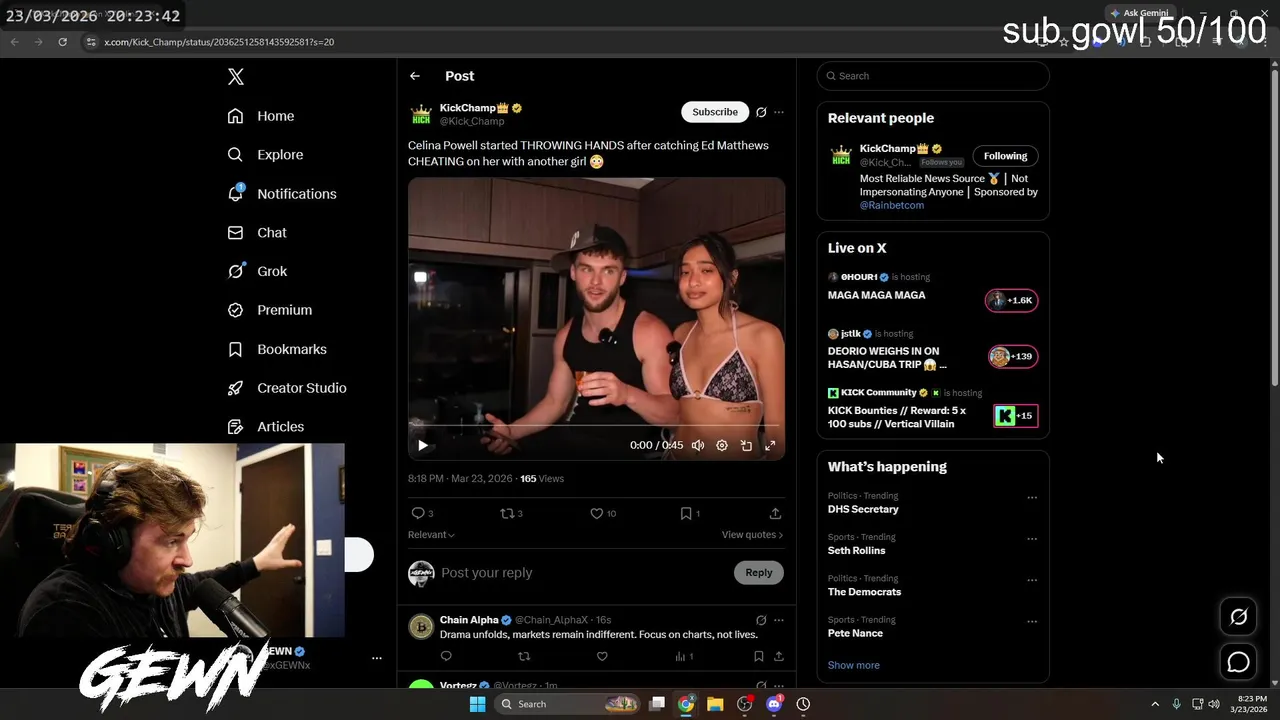Like KickChamp's post
This screenshot has height=720, width=1280.
(597, 513)
